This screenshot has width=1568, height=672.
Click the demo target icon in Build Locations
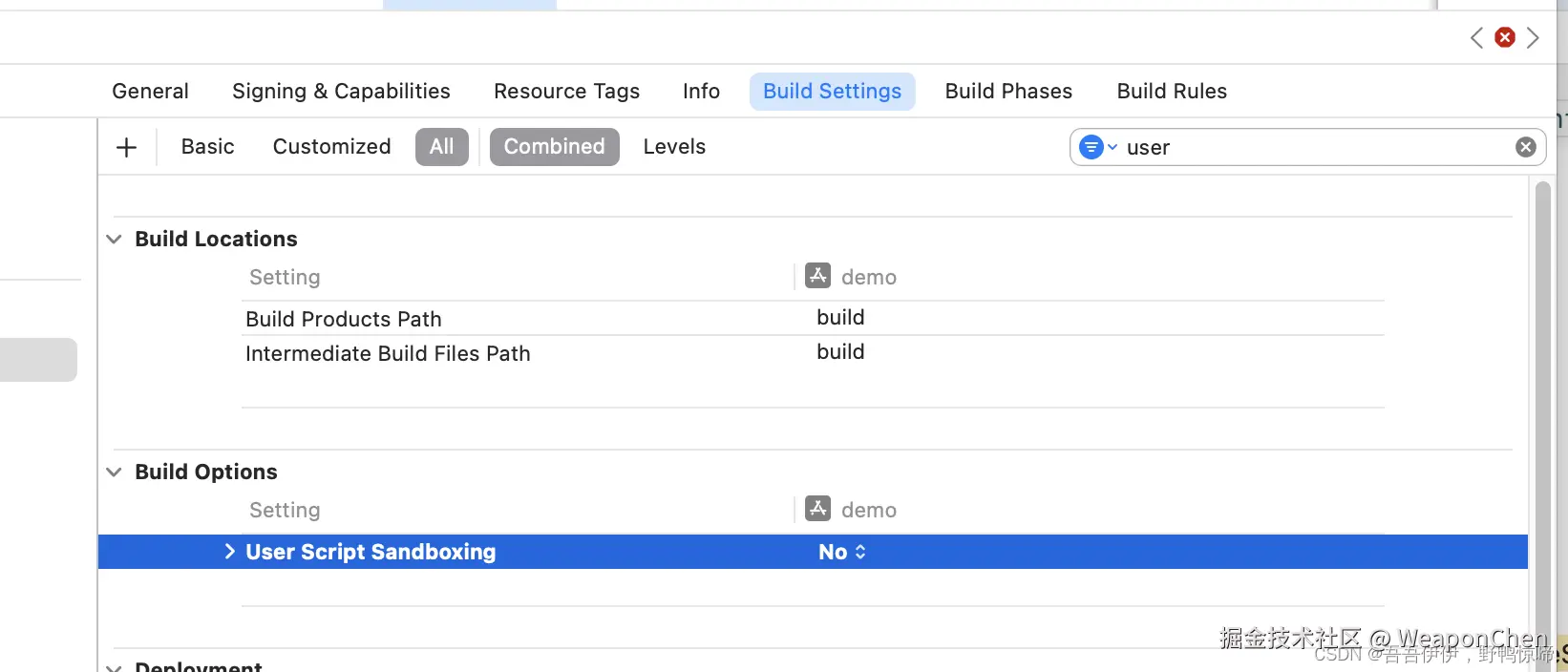coord(818,276)
